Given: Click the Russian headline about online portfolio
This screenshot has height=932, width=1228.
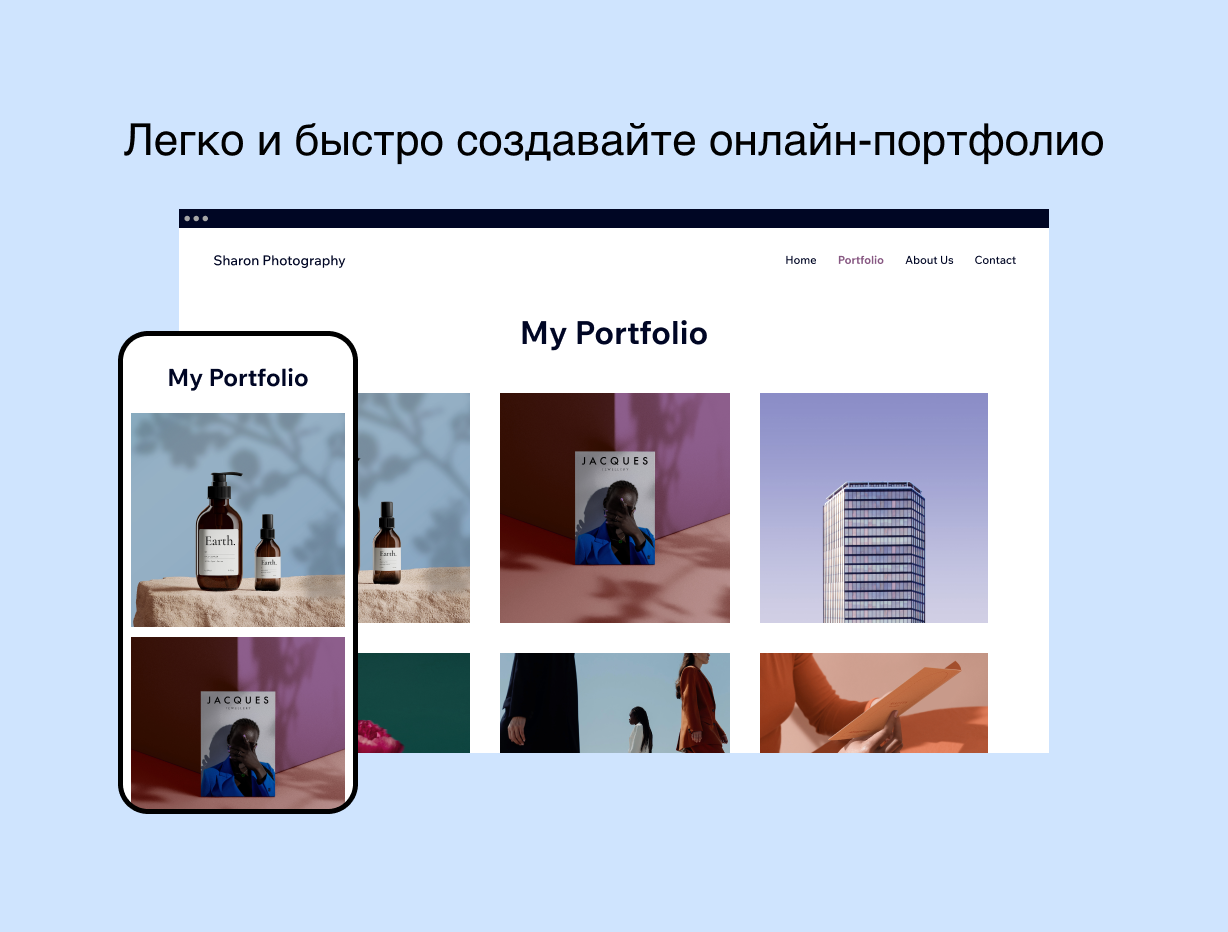Looking at the screenshot, I should click(x=613, y=141).
